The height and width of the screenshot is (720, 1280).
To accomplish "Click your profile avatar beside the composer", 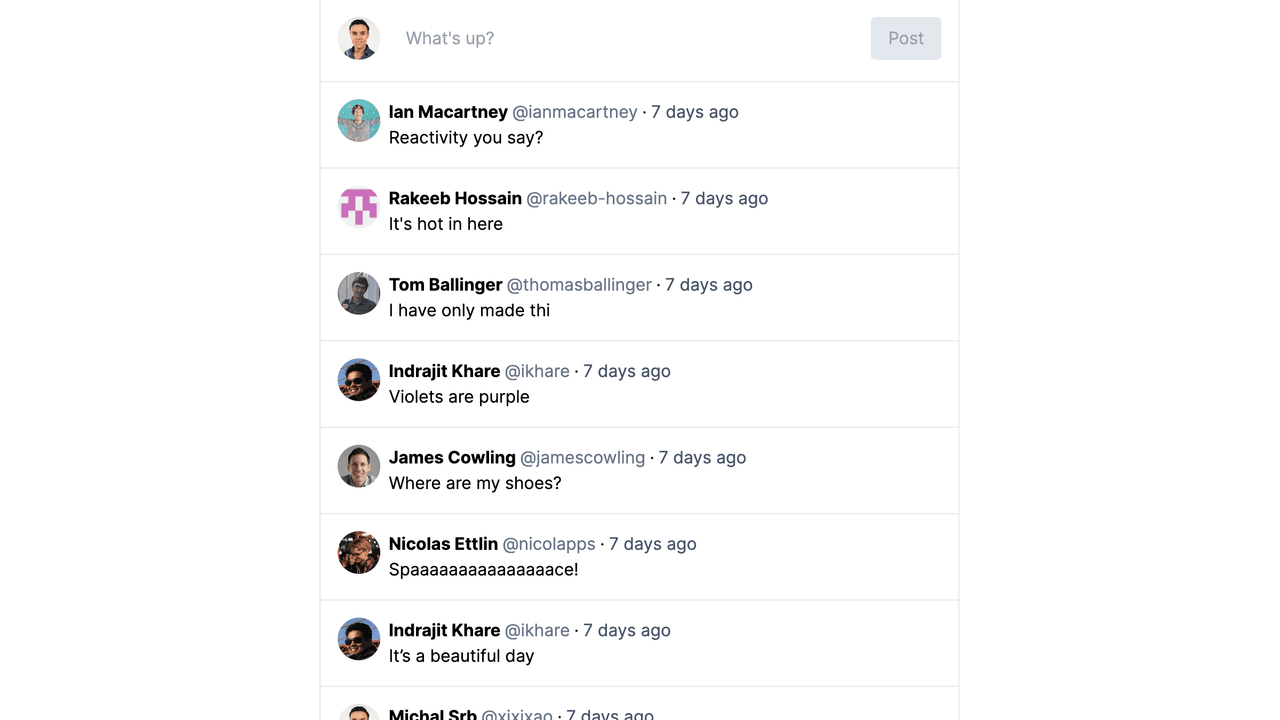I will [x=359, y=38].
